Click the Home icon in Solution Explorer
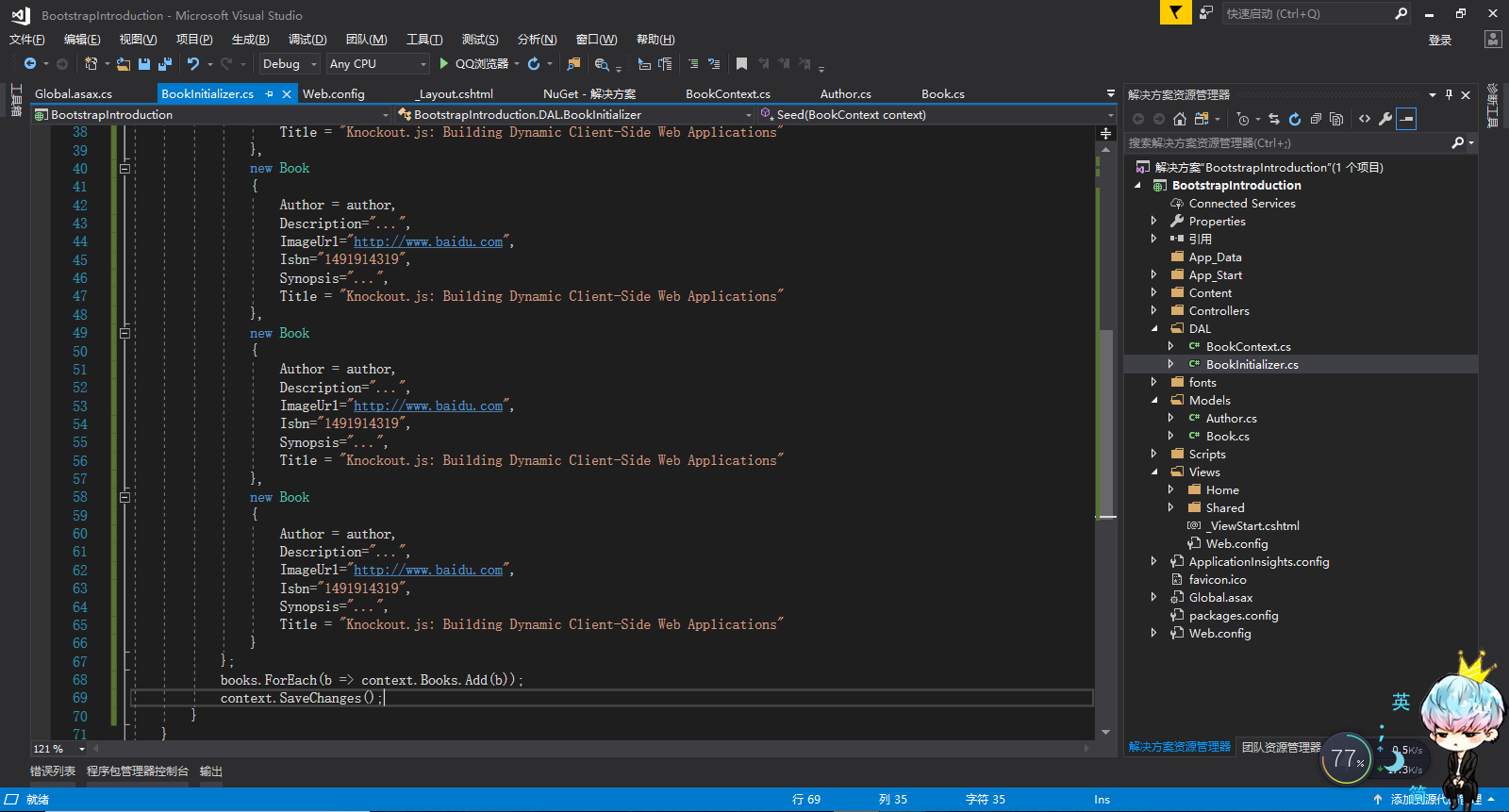Viewport: 1509px width, 812px height. tap(1179, 119)
